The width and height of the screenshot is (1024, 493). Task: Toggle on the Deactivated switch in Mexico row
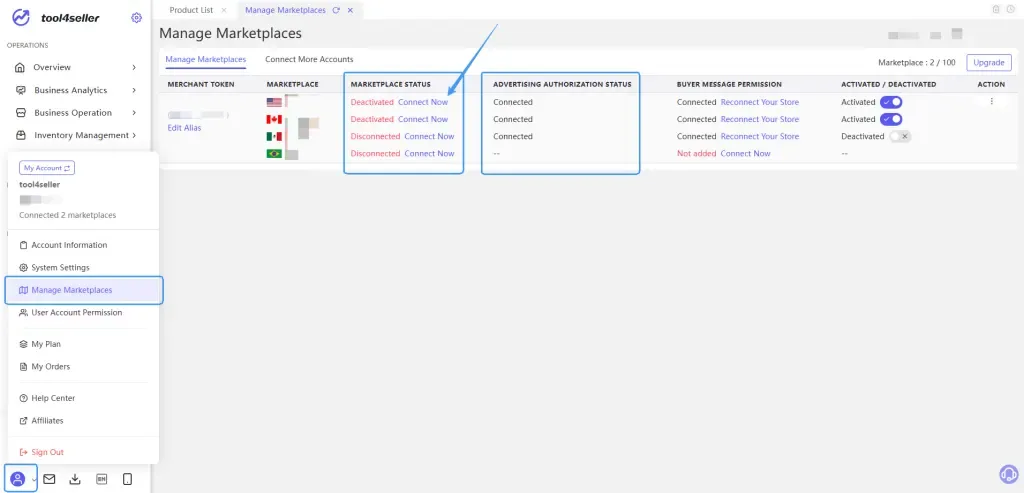click(900, 136)
